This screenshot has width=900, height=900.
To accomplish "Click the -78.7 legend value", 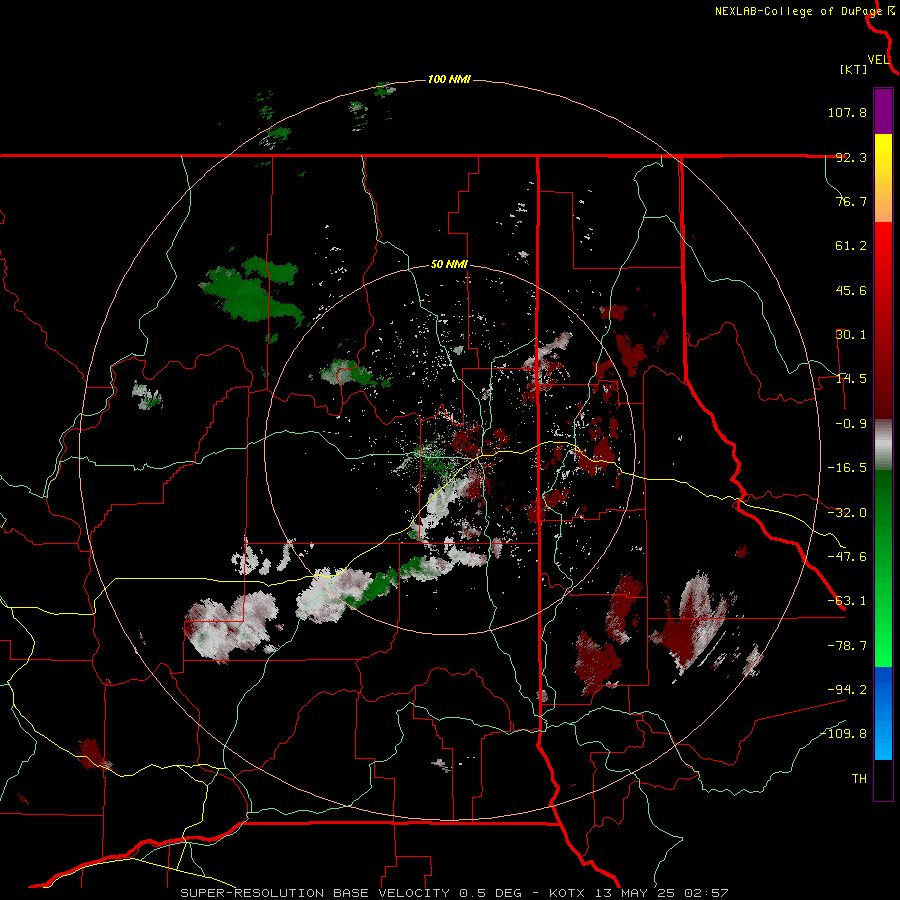I will 847,646.
